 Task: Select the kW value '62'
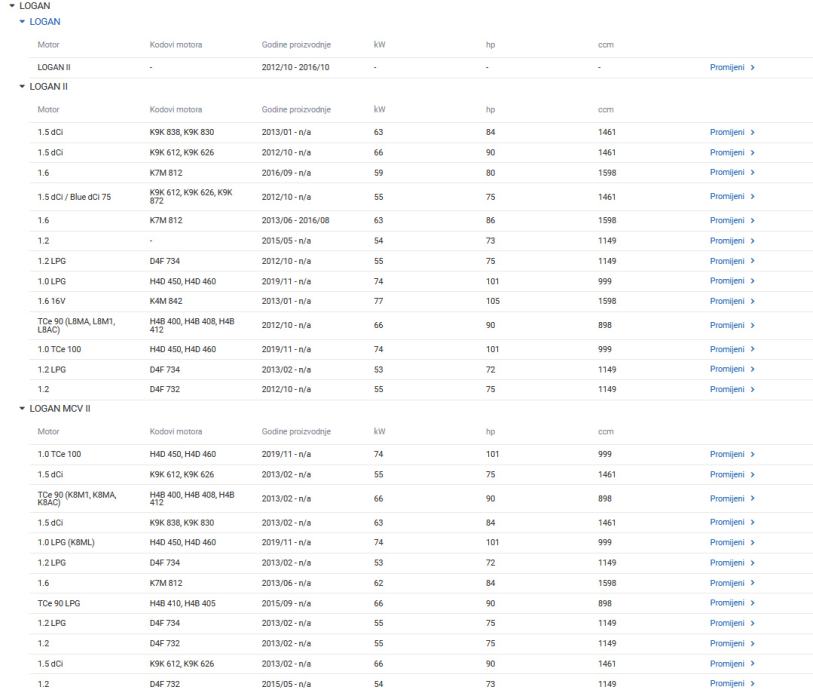tap(379, 583)
